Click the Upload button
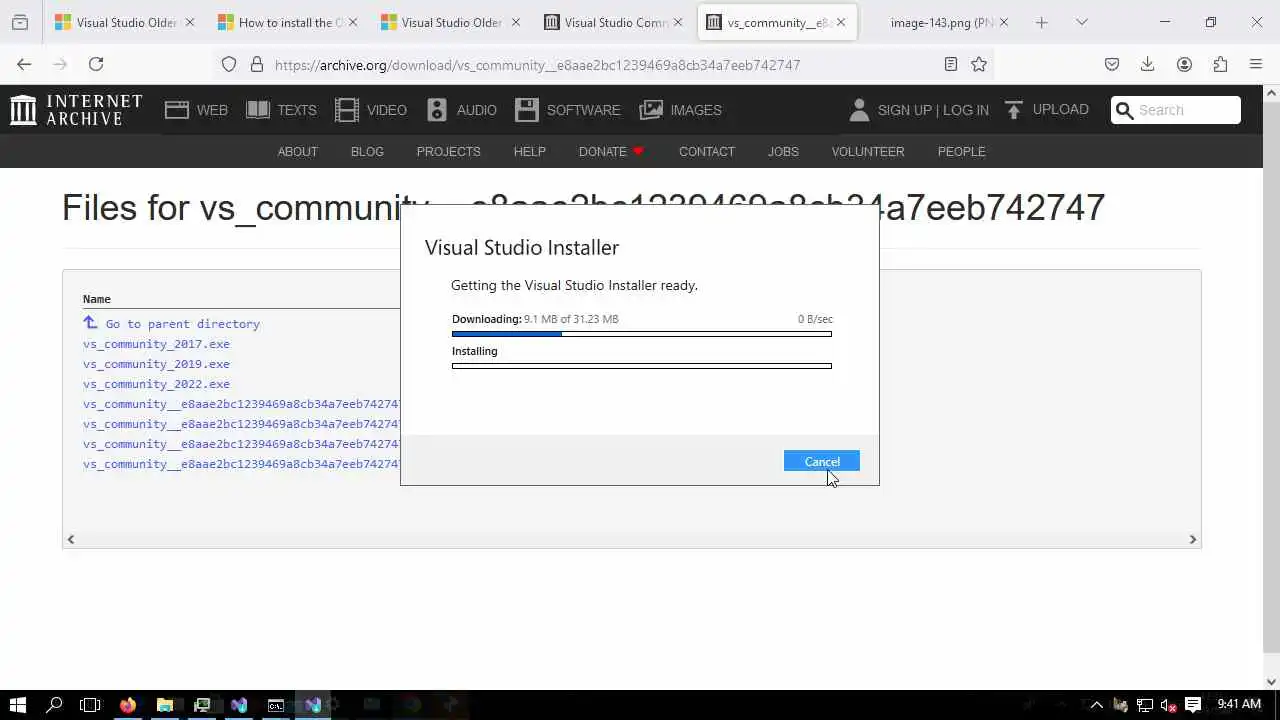 1047,110
